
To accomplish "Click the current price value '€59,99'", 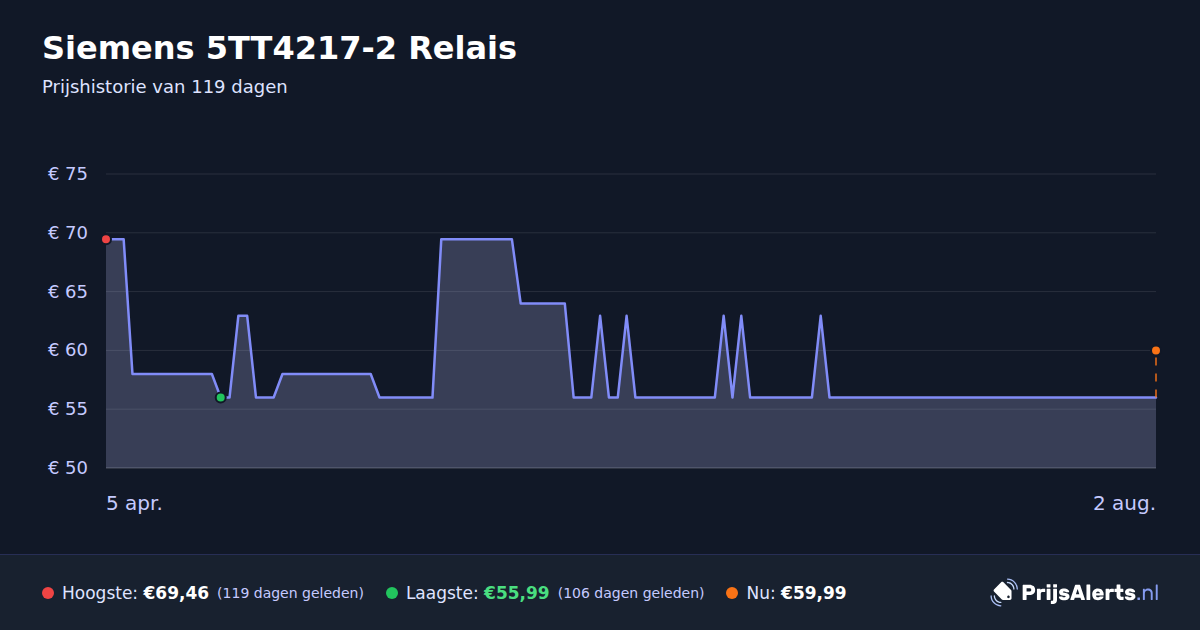I will coord(813,593).
